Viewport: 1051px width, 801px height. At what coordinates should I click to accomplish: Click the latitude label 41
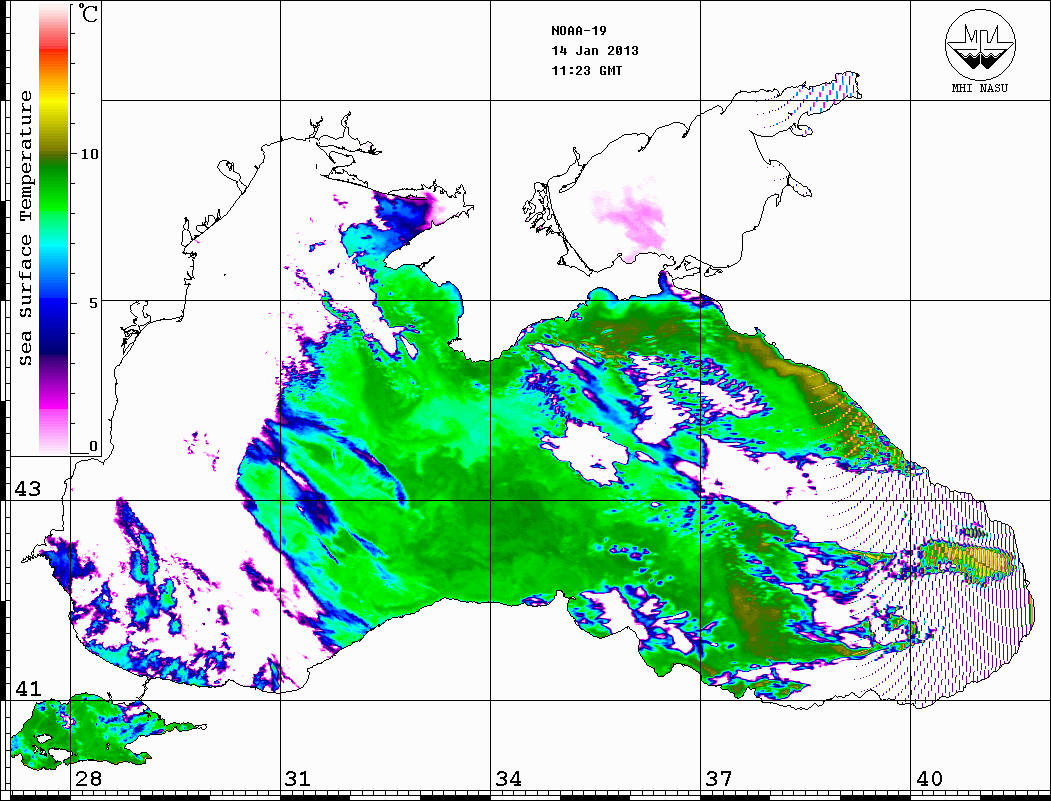point(28,688)
